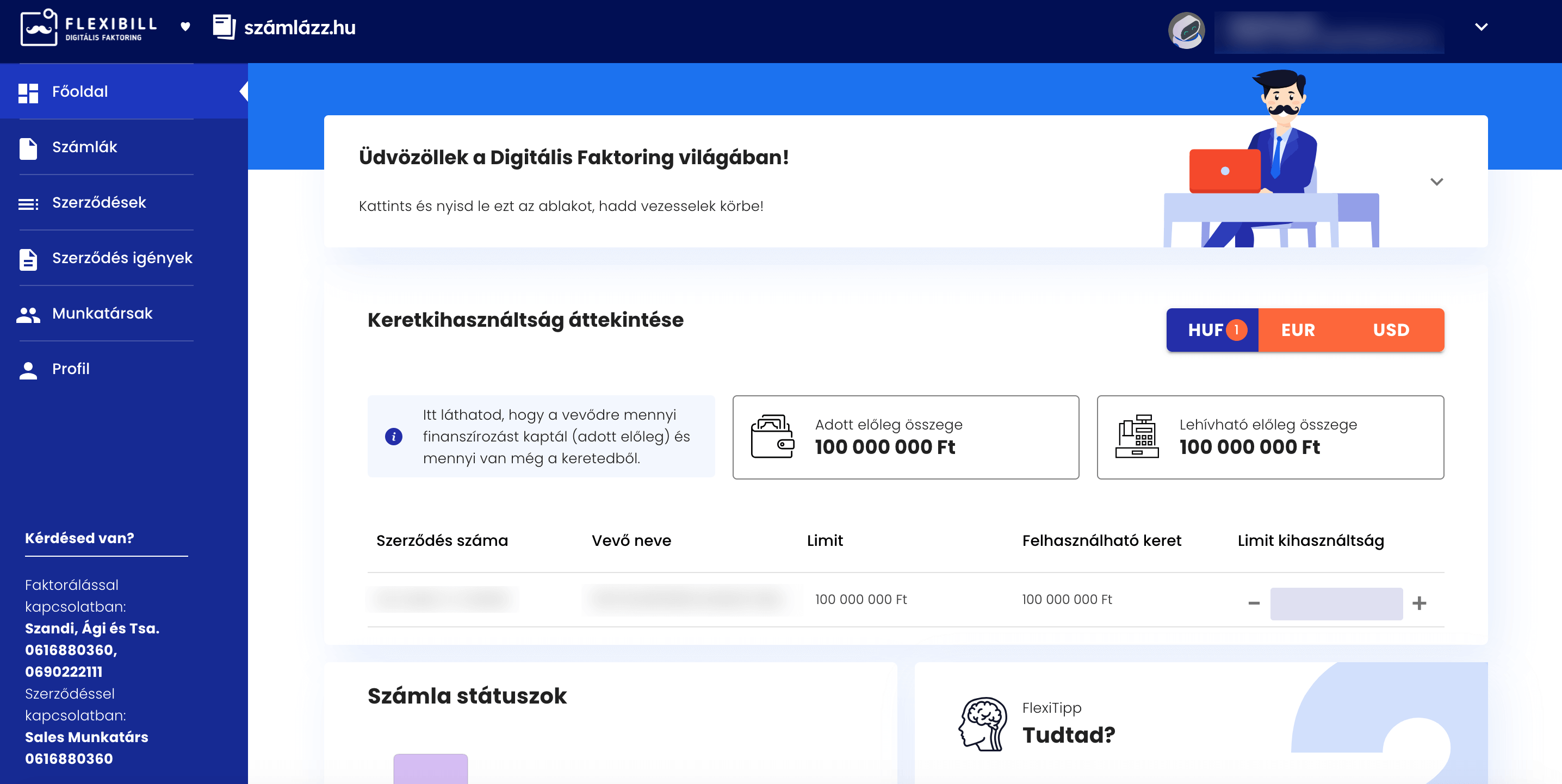The image size is (1562, 784).
Task: Open the Főoldal menu item
Action: point(123,91)
